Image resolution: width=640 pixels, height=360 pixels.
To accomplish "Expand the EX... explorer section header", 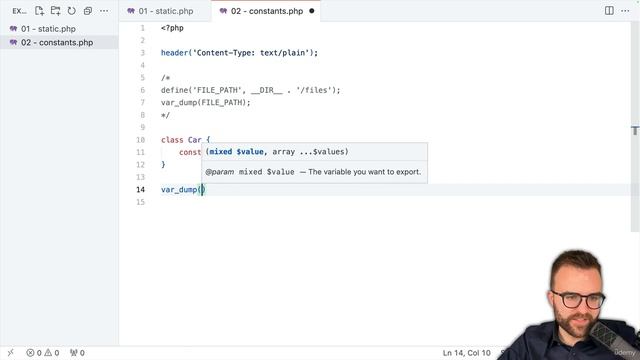I will [19, 11].
